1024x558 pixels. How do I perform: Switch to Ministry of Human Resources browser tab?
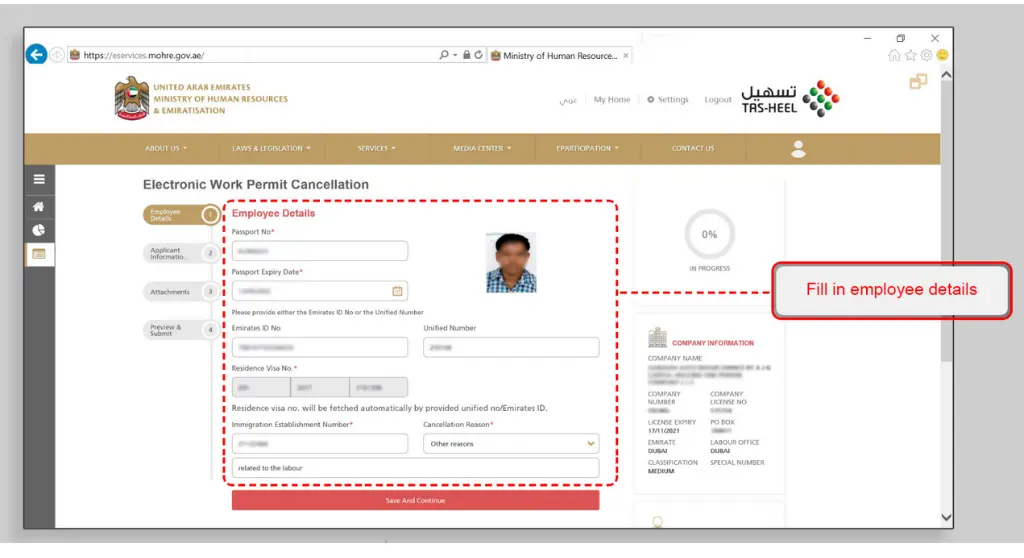click(560, 56)
